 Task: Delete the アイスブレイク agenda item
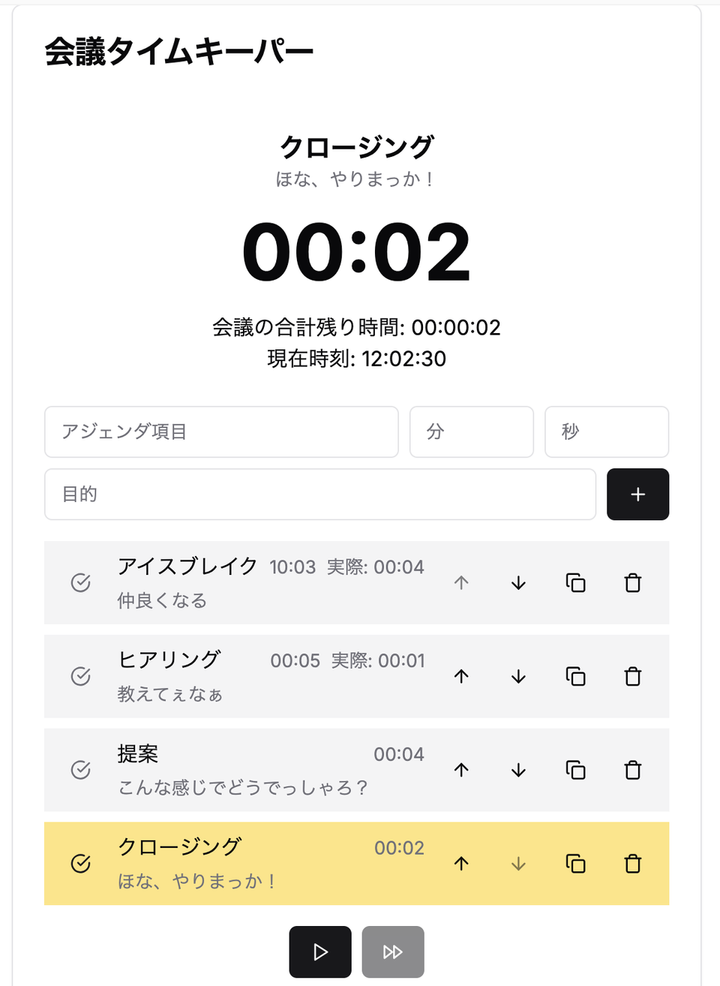coord(632,583)
